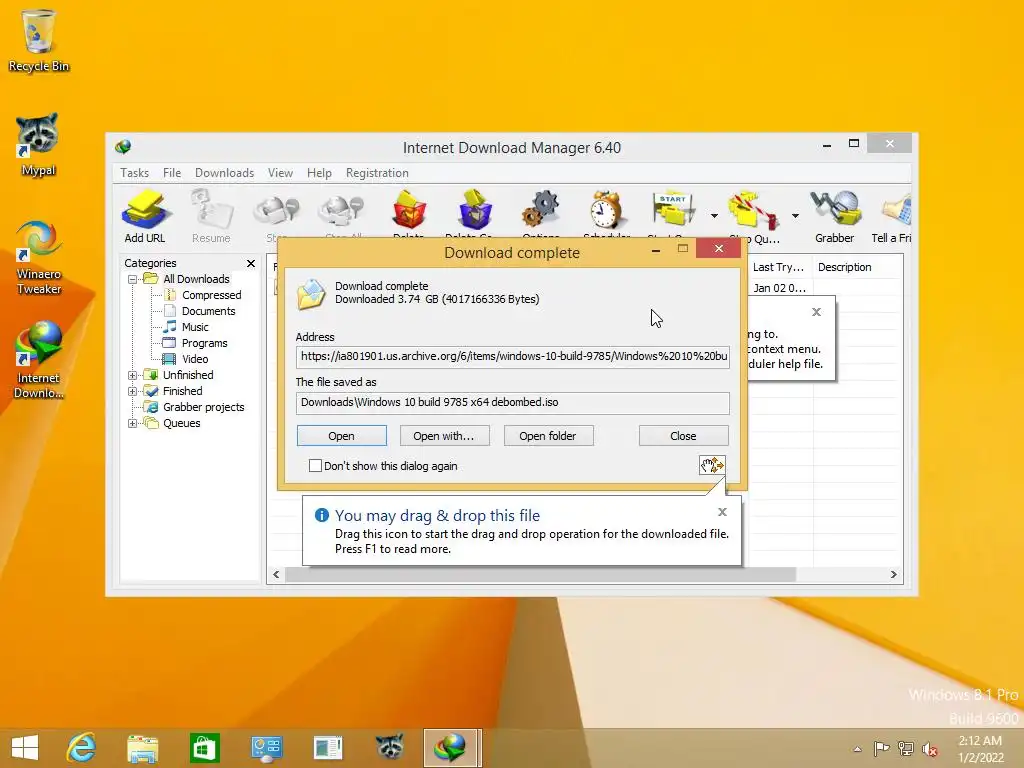
Task: Click the scroll right arrow
Action: (x=893, y=575)
